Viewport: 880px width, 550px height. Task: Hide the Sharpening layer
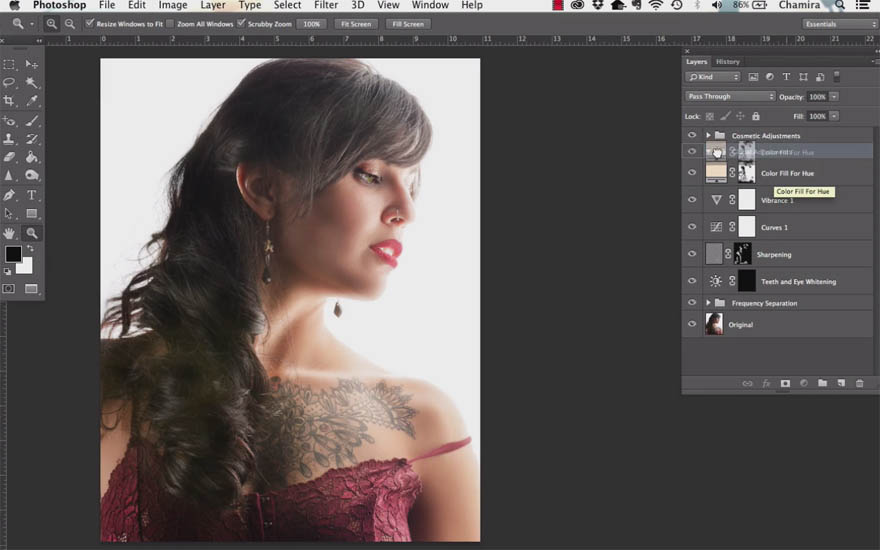(x=691, y=254)
